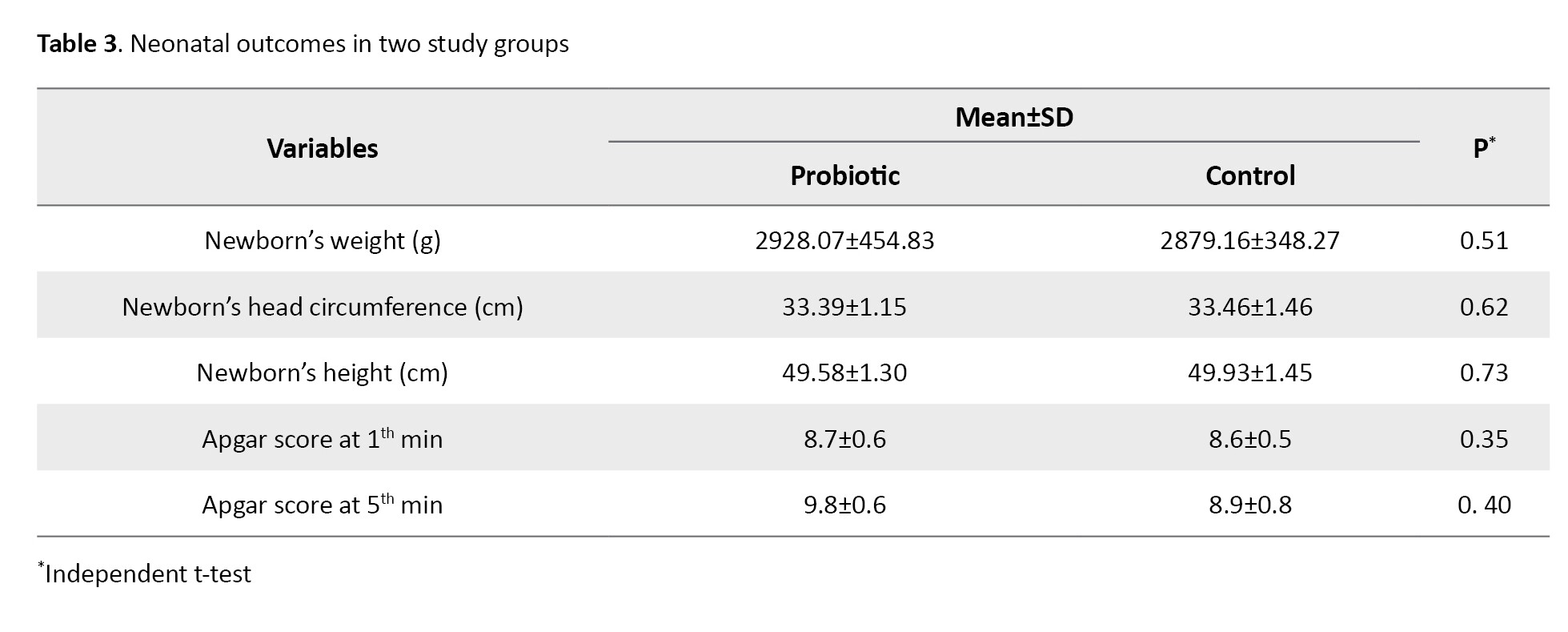Select the "Variables" column header
Screen dimensions: 1568x632
[x=322, y=148]
